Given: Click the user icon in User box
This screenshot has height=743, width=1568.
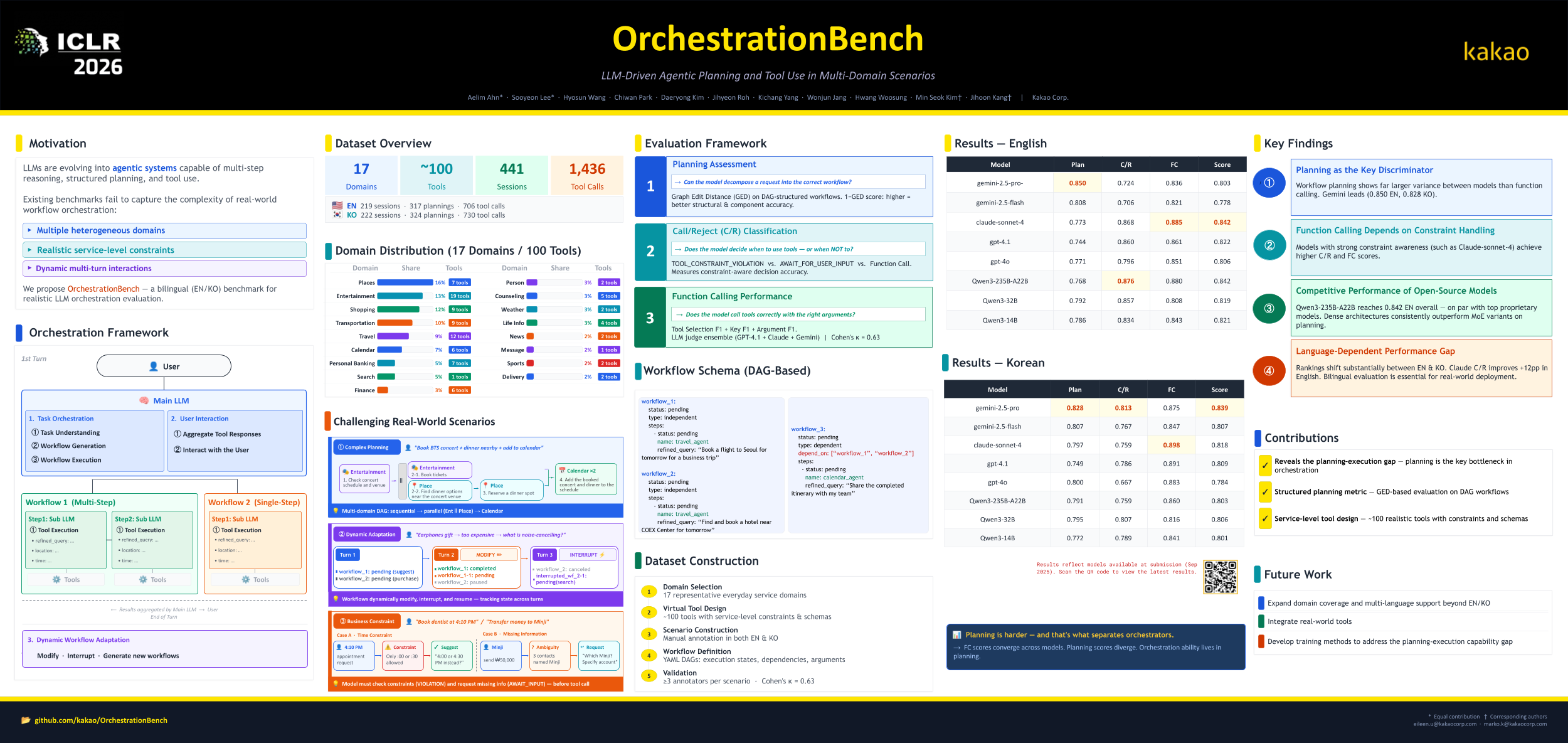Looking at the screenshot, I should click(x=154, y=366).
